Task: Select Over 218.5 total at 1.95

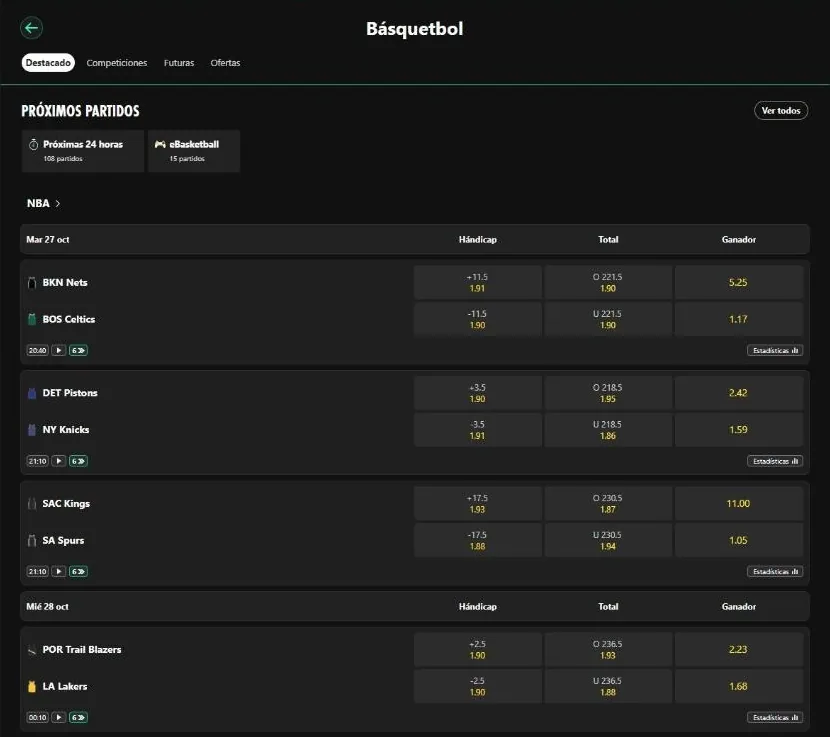Action: [608, 393]
